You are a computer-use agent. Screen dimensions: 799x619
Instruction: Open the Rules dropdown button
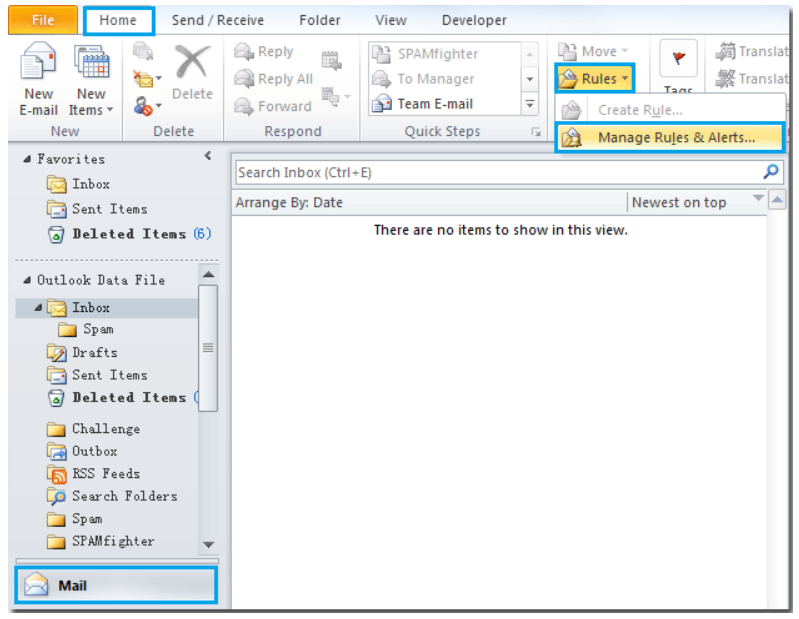[595, 78]
